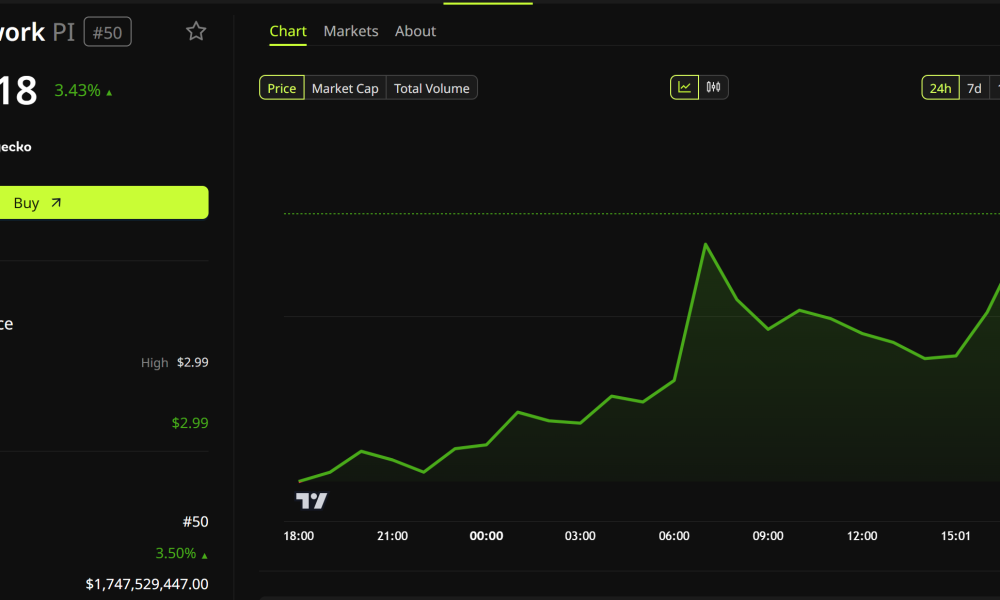The height and width of the screenshot is (600, 1000).
Task: Toggle the Price chart view
Action: 281,87
